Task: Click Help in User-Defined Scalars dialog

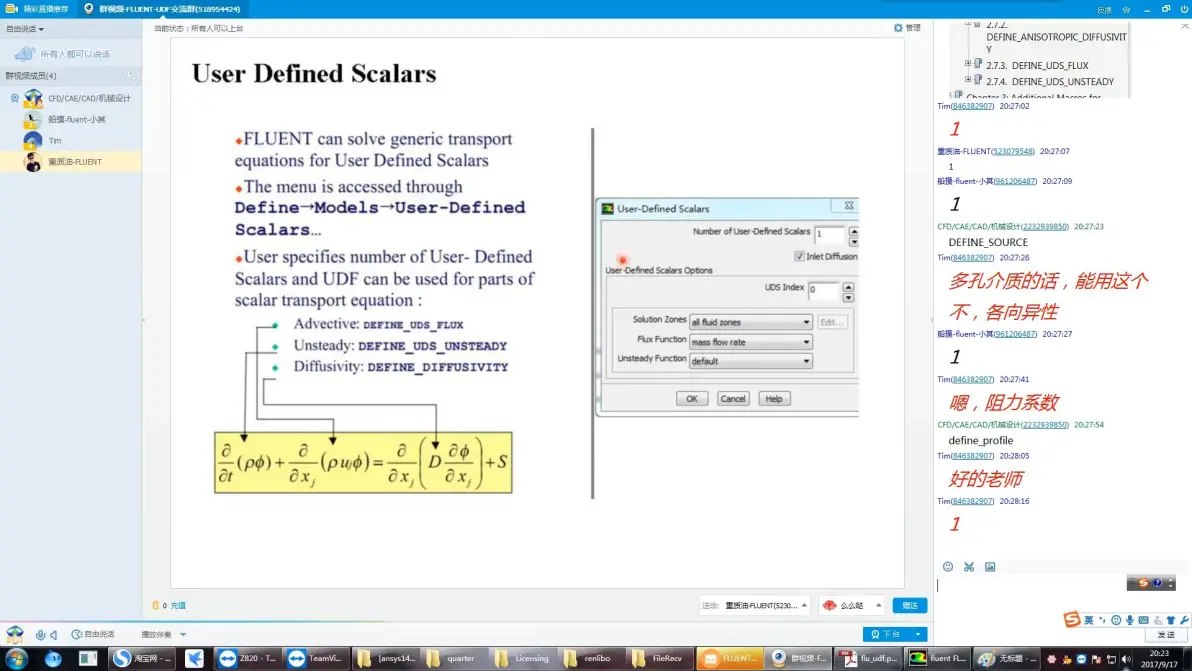Action: (774, 399)
